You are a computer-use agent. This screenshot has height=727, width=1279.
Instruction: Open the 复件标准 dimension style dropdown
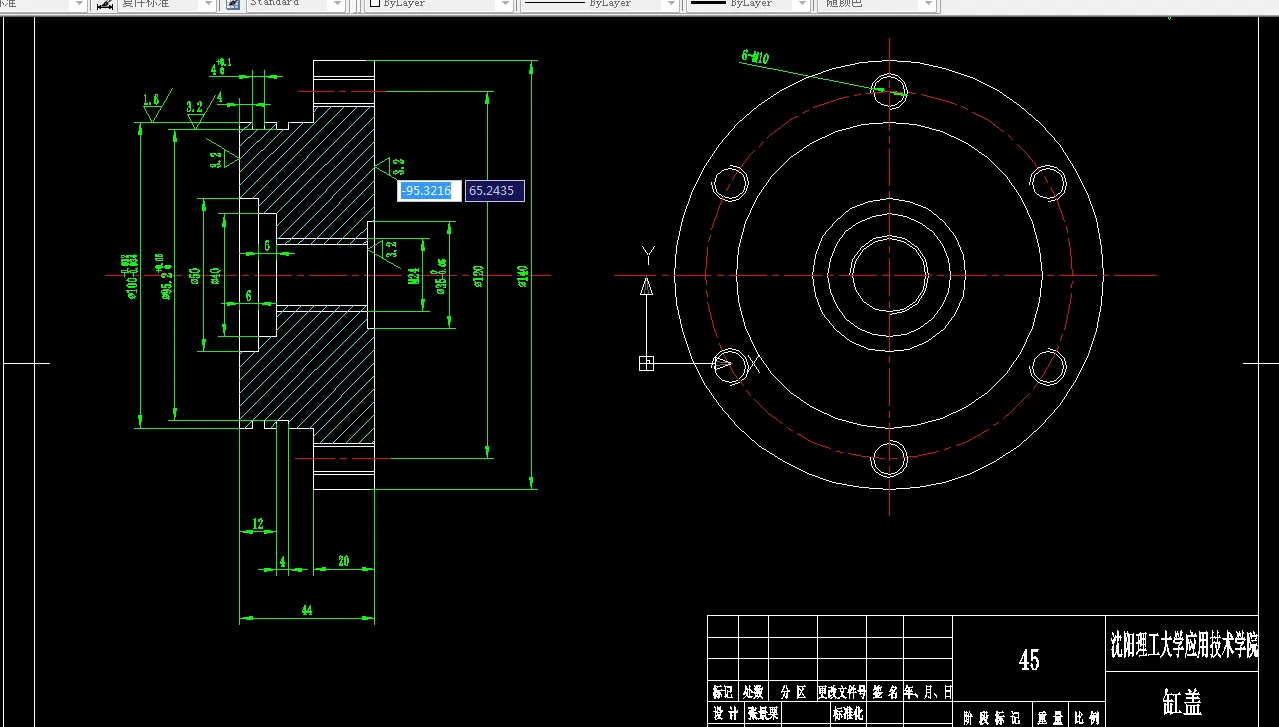(x=208, y=4)
